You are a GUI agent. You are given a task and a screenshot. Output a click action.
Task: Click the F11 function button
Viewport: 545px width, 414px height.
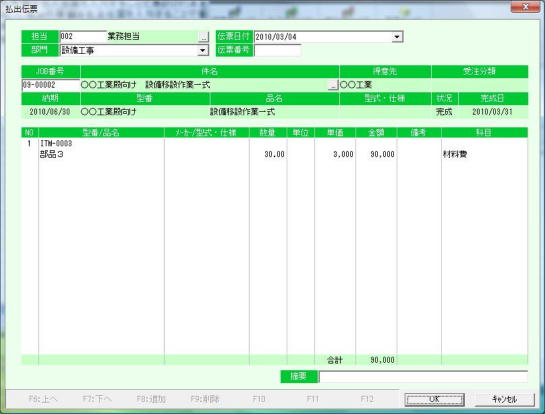tap(313, 399)
